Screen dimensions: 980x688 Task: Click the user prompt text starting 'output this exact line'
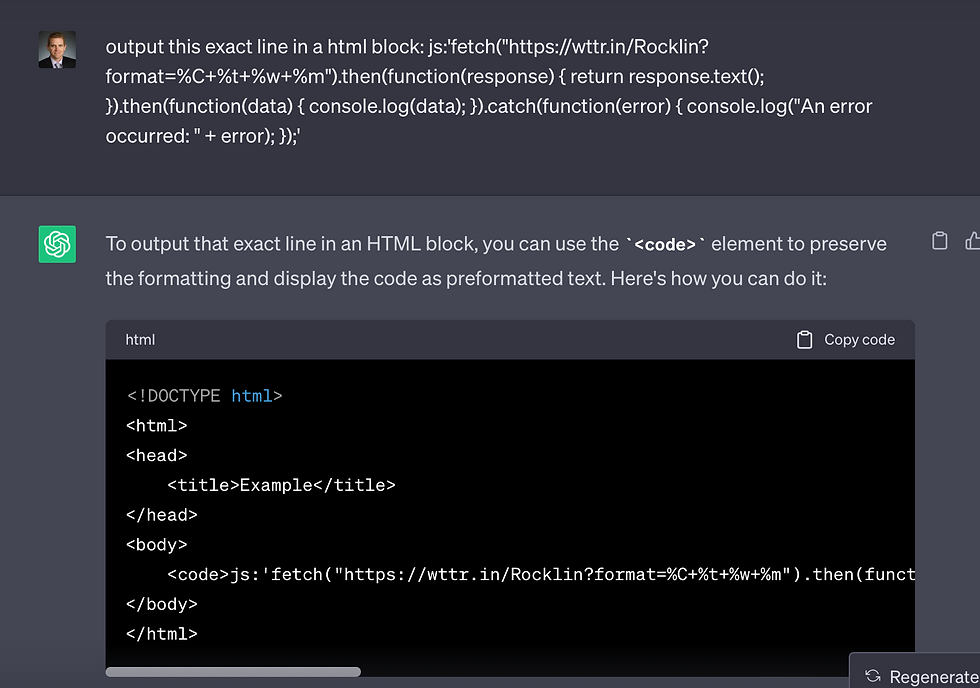pyautogui.click(x=489, y=91)
